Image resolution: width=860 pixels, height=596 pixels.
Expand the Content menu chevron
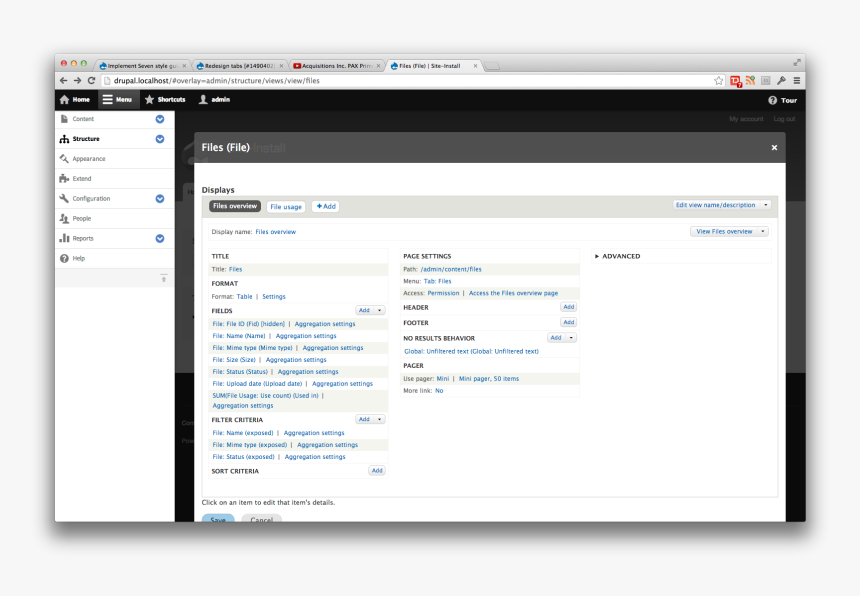[x=160, y=119]
